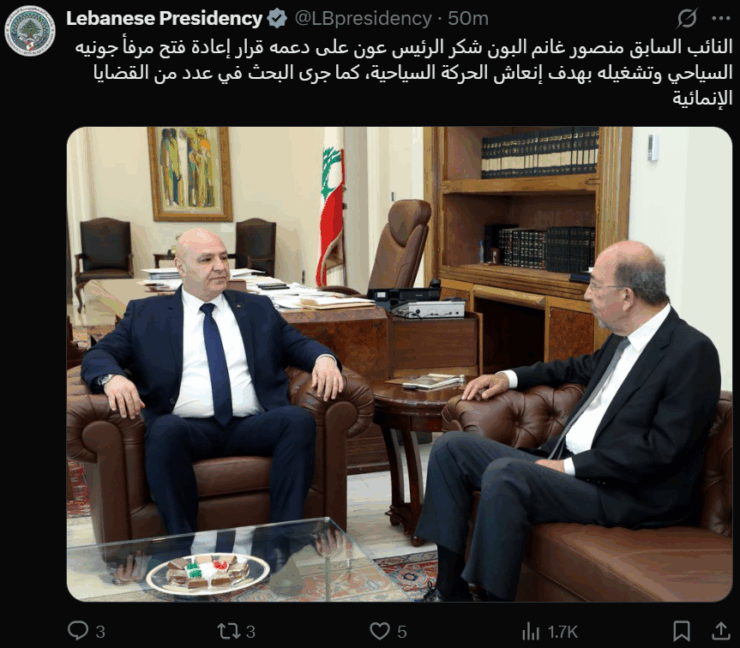Click the Lebanese flag in photo
The image size is (740, 648).
[x=332, y=217]
